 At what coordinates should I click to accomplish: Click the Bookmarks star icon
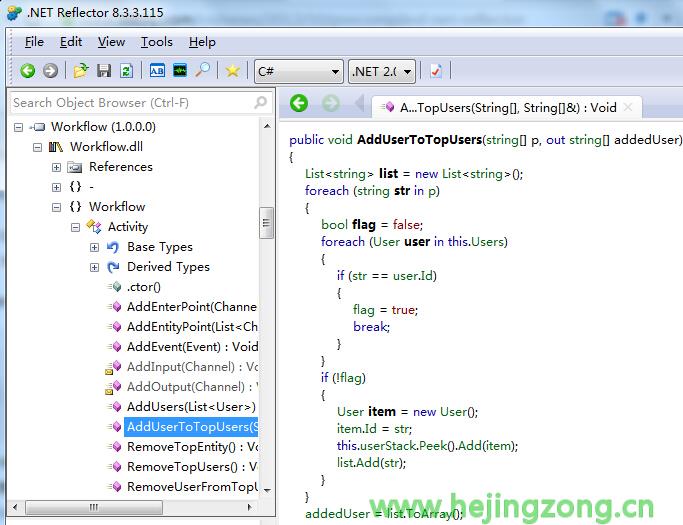tap(232, 70)
